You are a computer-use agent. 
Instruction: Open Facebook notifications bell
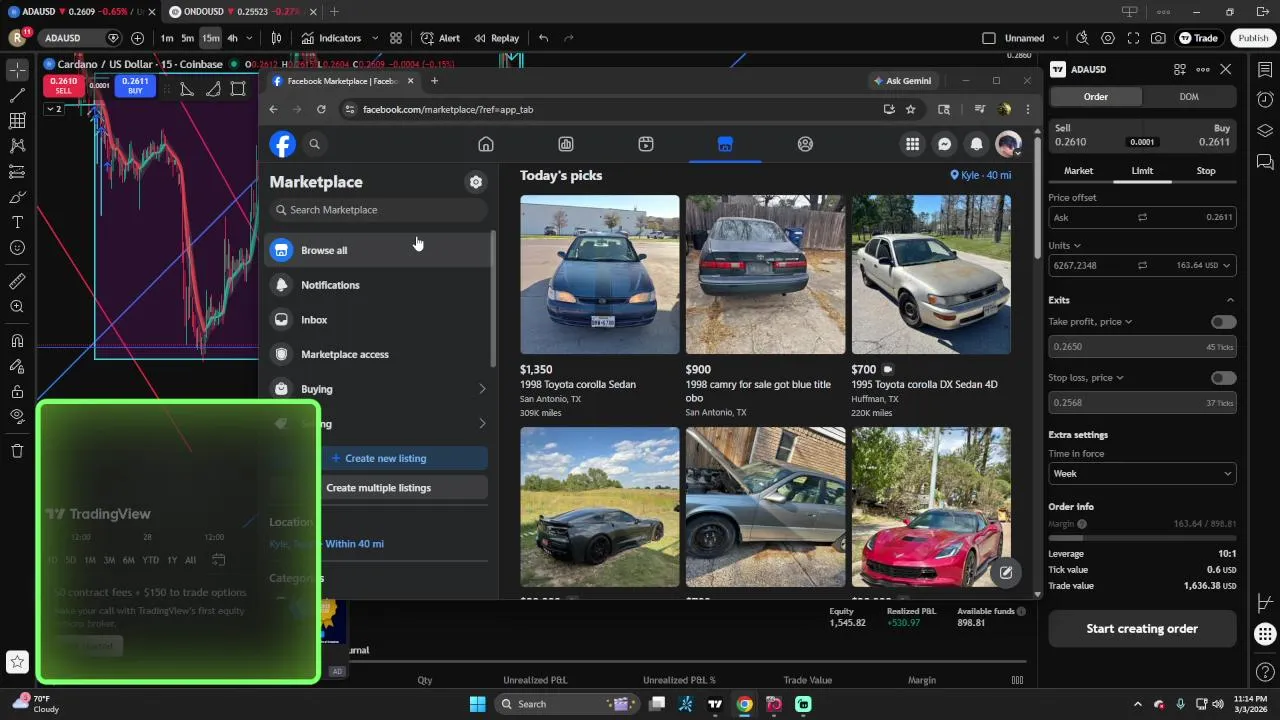pos(976,144)
